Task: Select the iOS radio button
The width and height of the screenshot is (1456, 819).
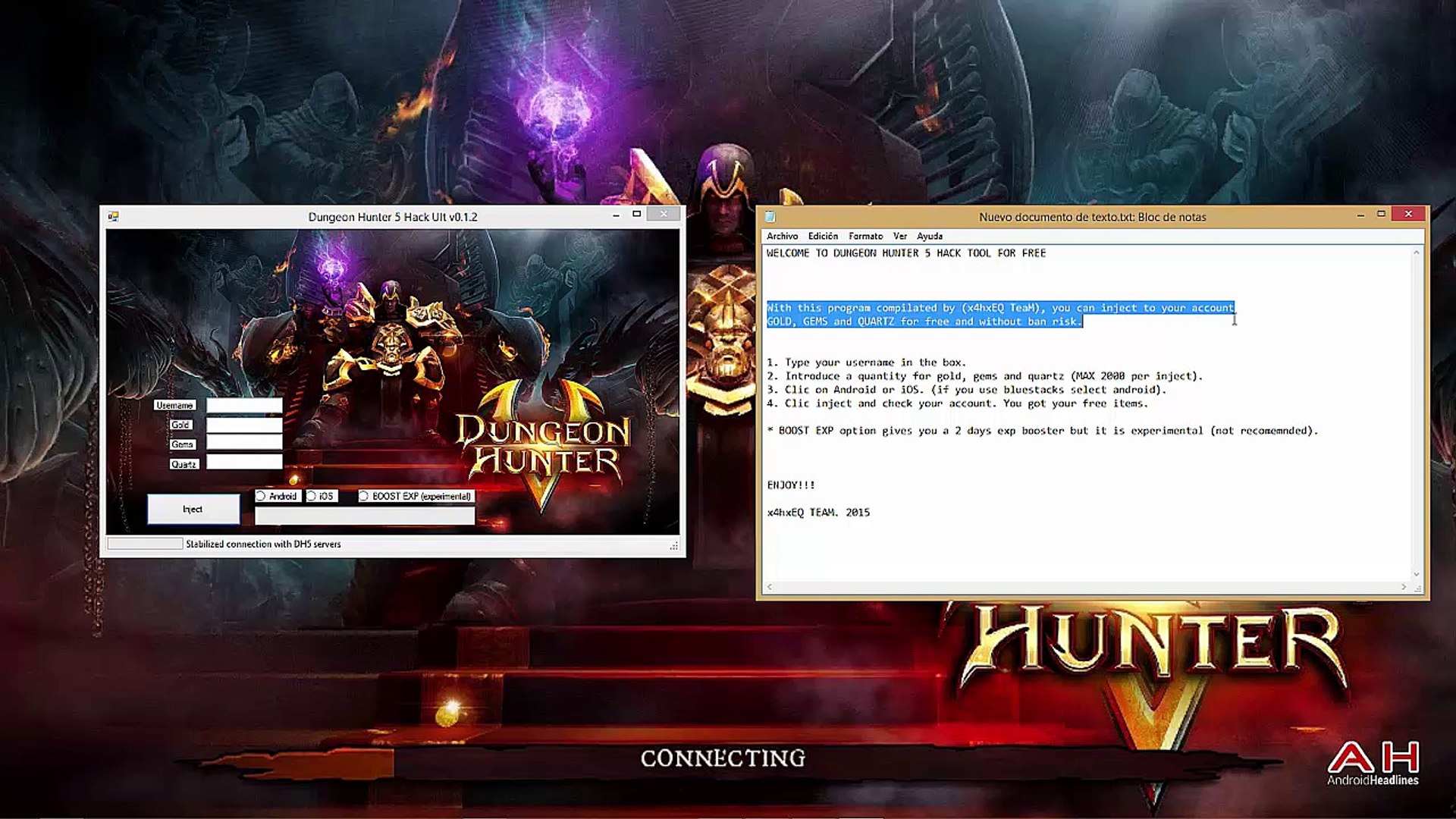Action: (x=311, y=496)
